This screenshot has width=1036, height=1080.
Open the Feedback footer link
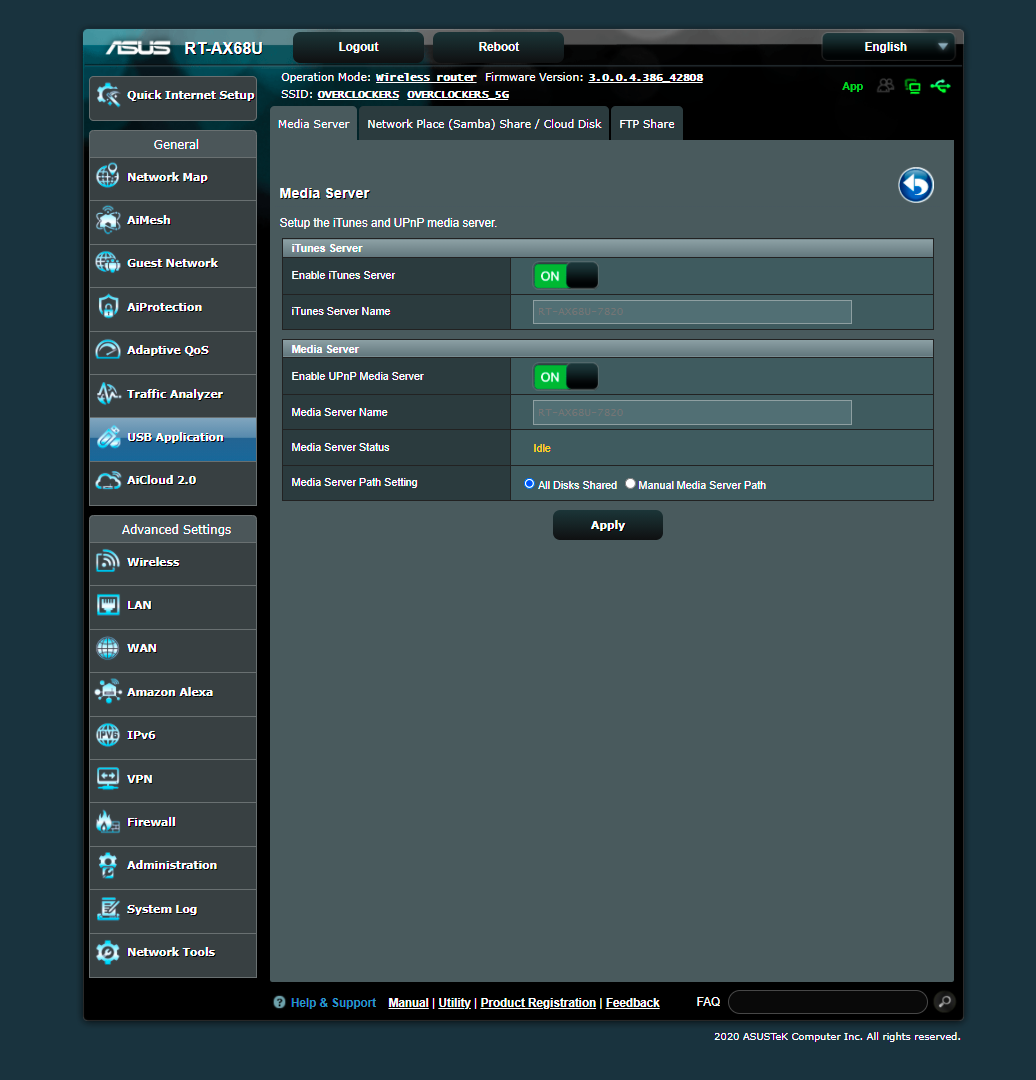coord(632,1003)
